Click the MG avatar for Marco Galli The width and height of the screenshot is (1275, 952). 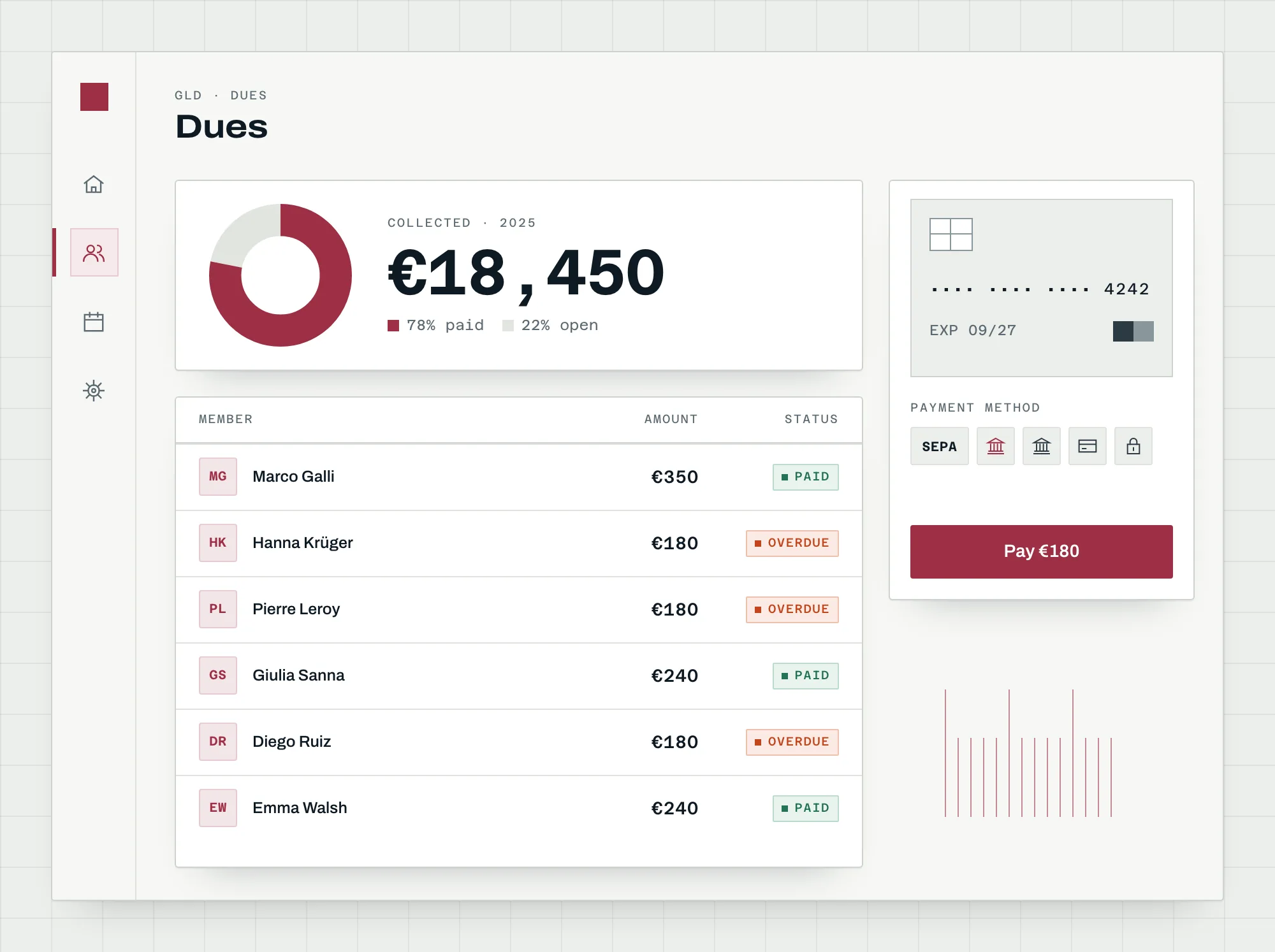pyautogui.click(x=218, y=477)
